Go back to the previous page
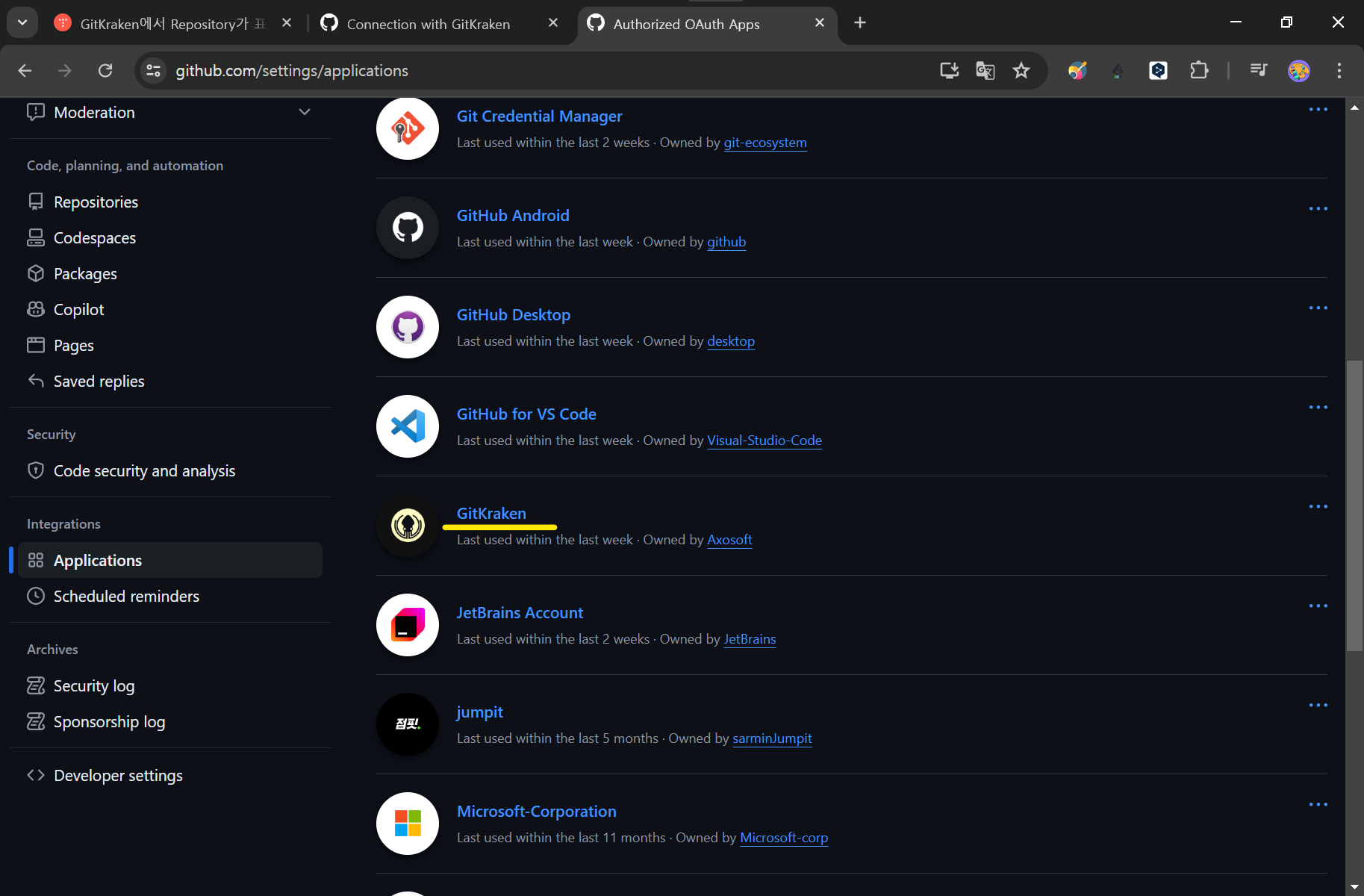The image size is (1364, 896). pos(25,70)
